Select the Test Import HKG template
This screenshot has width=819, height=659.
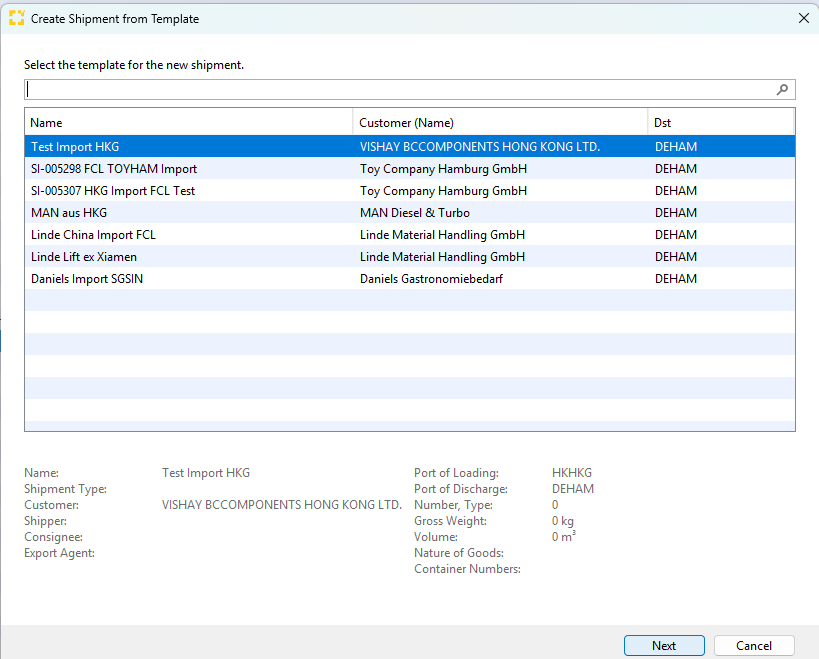(75, 147)
